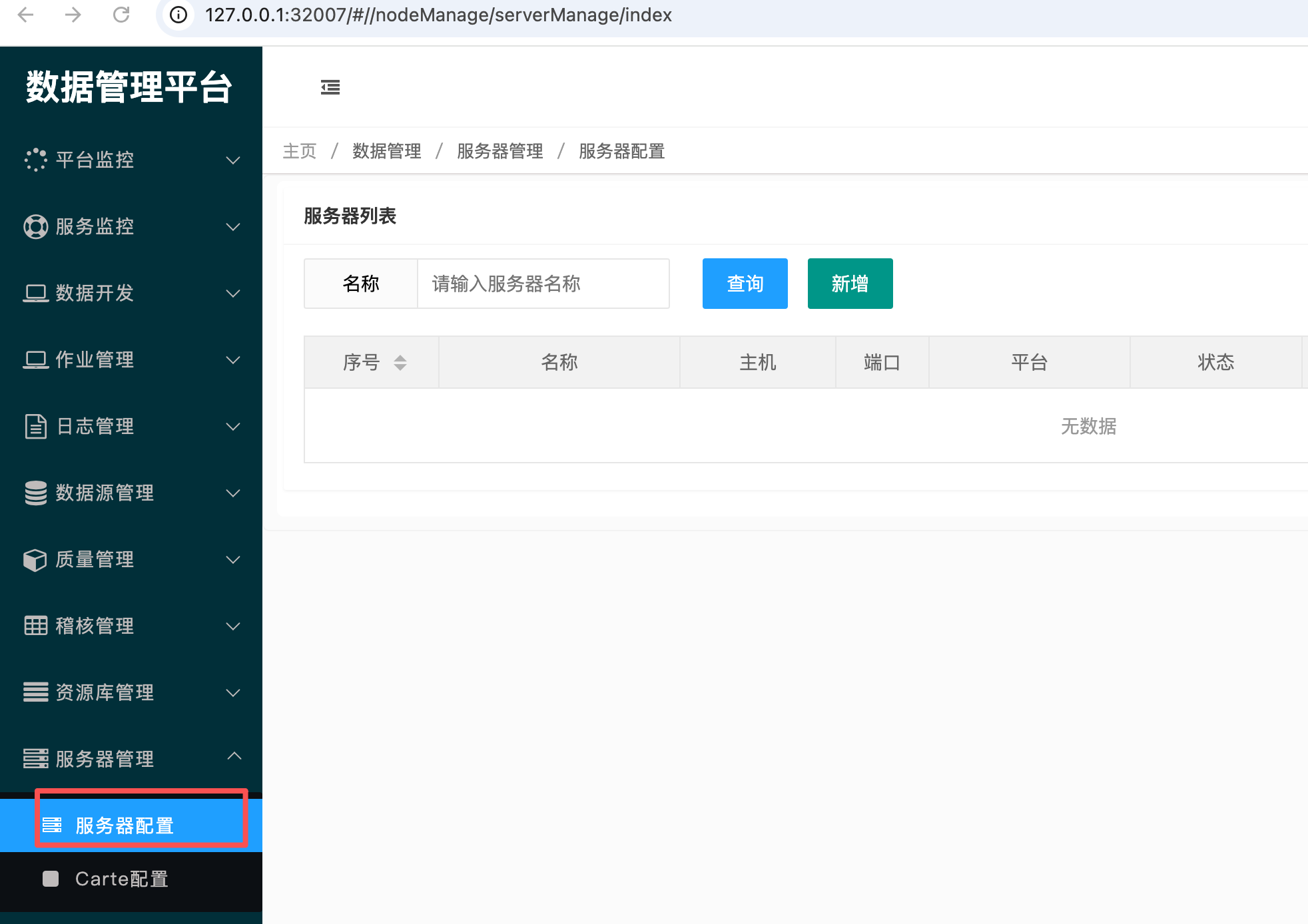The image size is (1308, 924).
Task: Click 数据管理 in the breadcrumb
Action: (386, 151)
